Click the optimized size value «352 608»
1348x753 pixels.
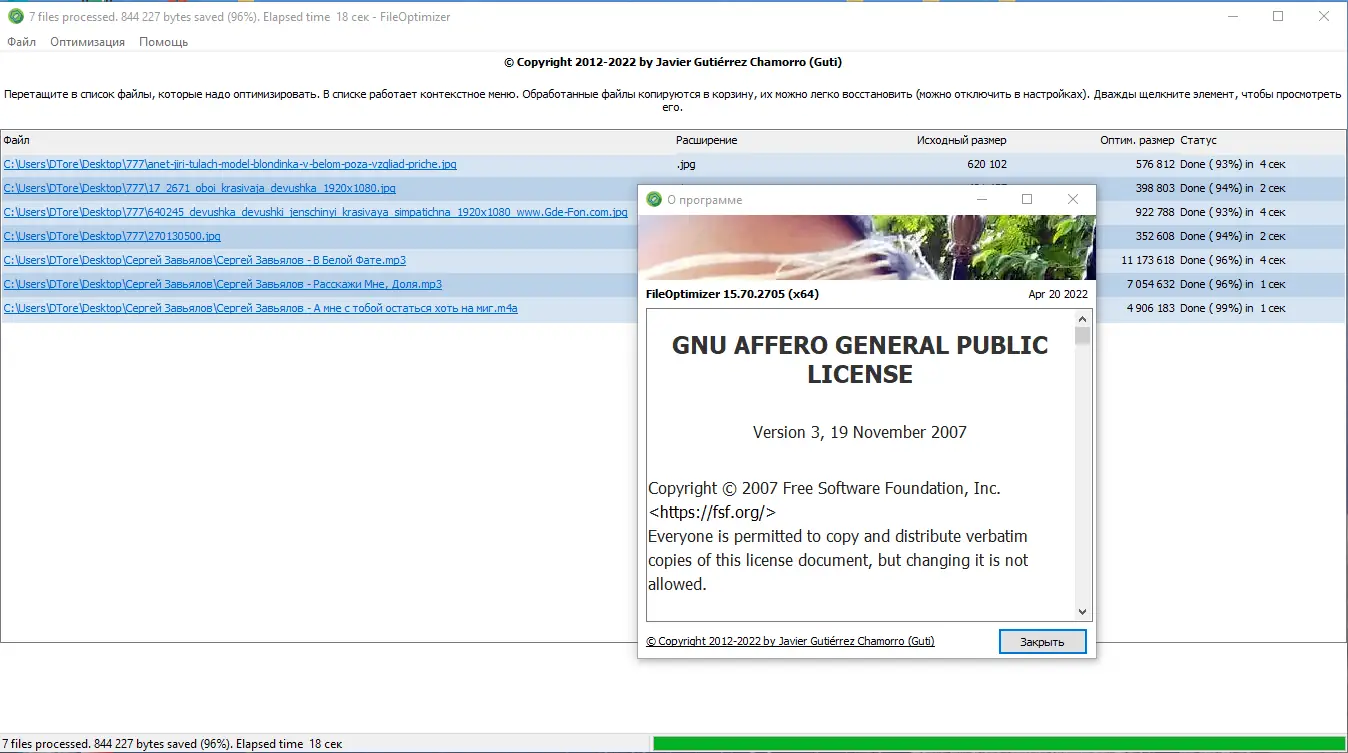pyautogui.click(x=1155, y=236)
